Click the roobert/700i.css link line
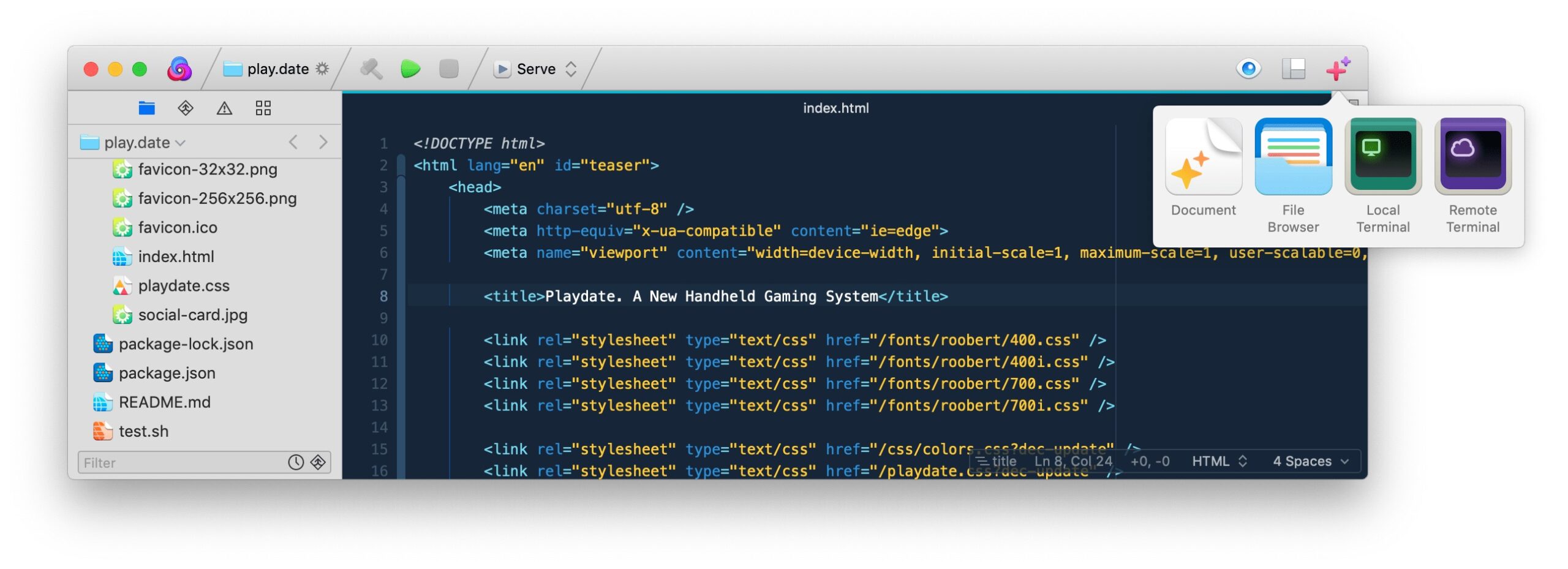1568x569 pixels. coord(799,405)
